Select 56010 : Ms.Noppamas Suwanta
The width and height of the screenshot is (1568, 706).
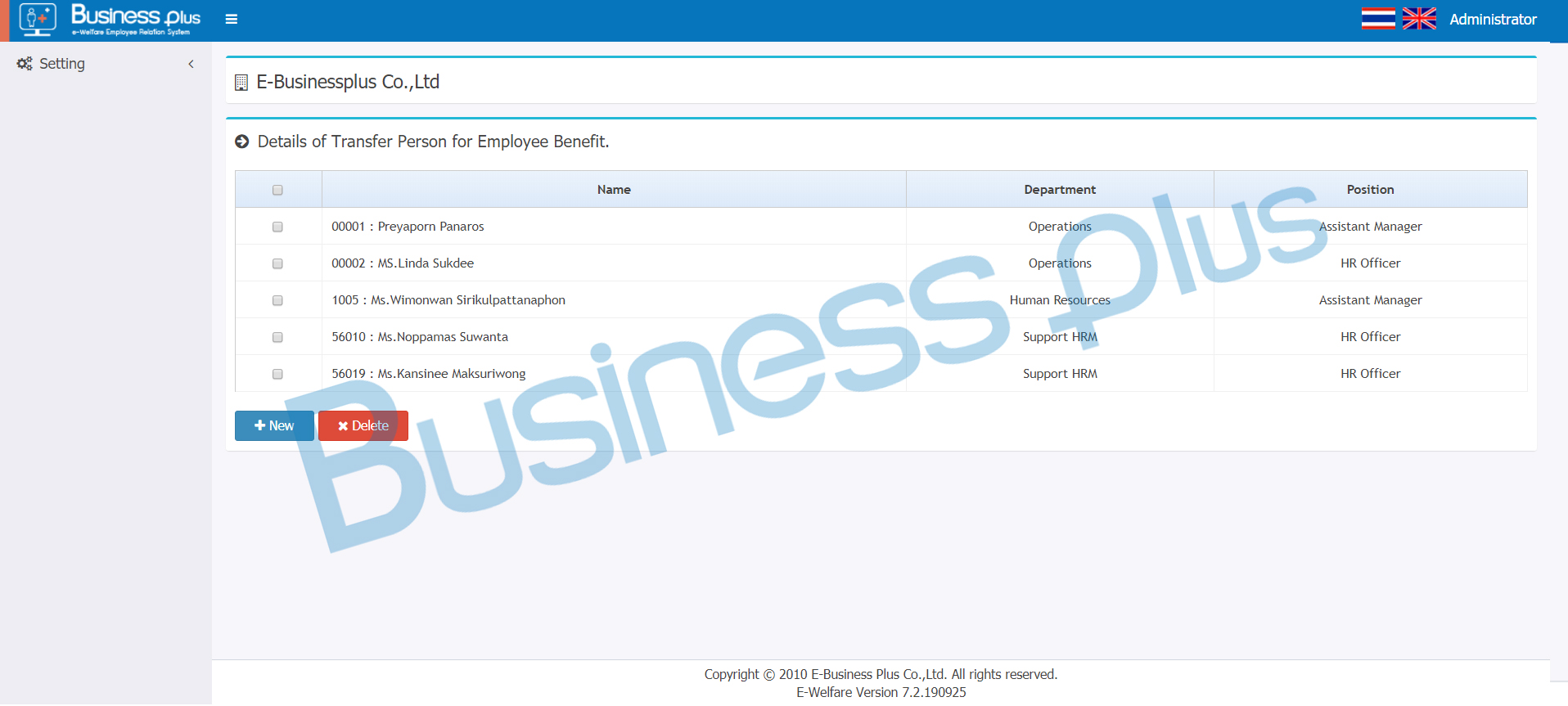pyautogui.click(x=420, y=337)
